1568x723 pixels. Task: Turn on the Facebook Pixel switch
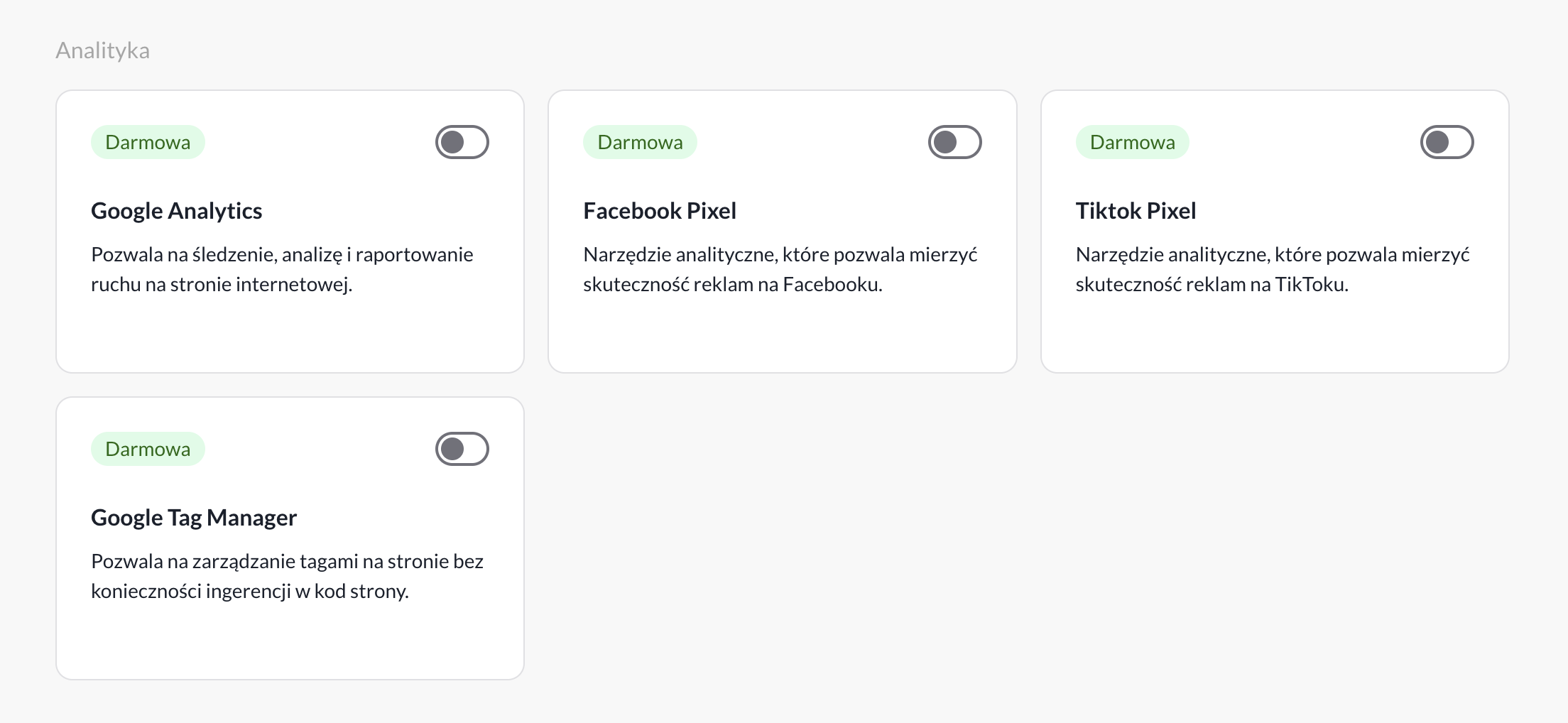[954, 142]
